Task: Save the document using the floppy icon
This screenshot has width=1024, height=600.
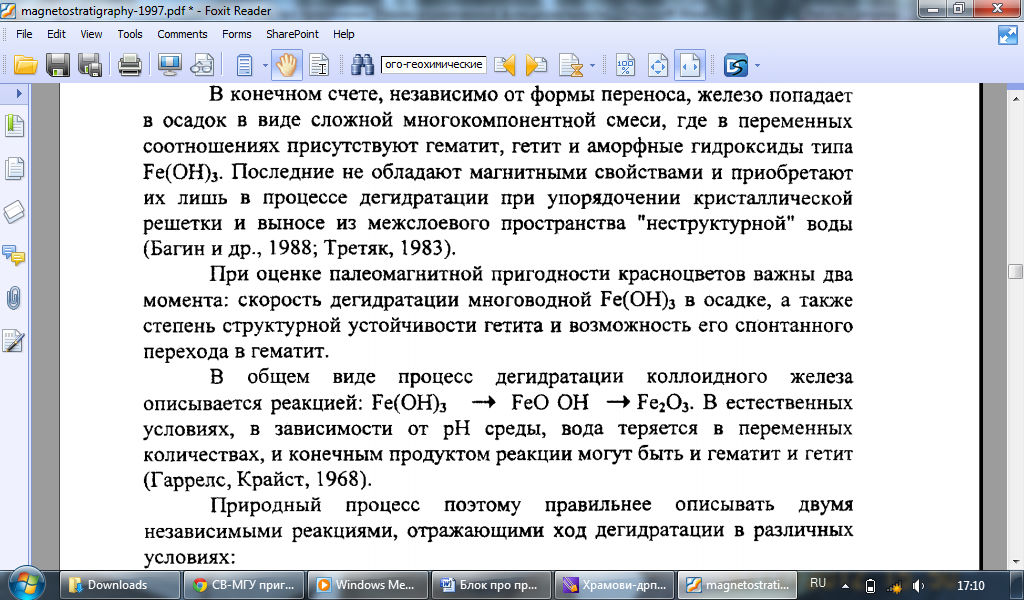Action: (x=57, y=65)
